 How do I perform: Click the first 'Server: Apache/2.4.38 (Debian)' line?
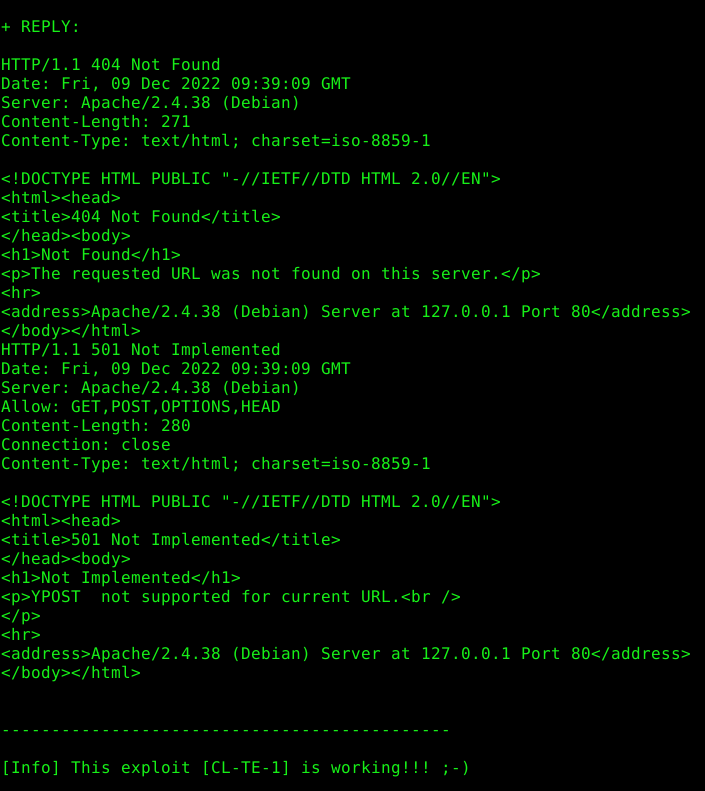(150, 103)
